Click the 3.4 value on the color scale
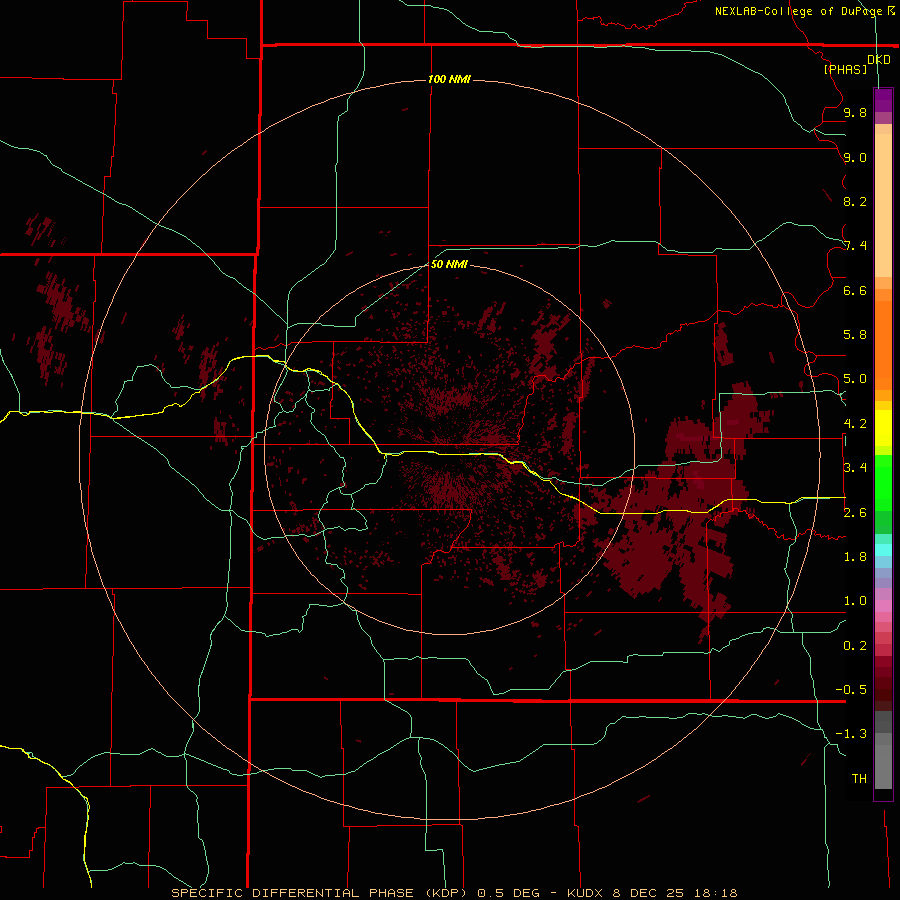Image resolution: width=900 pixels, height=900 pixels. tap(855, 468)
